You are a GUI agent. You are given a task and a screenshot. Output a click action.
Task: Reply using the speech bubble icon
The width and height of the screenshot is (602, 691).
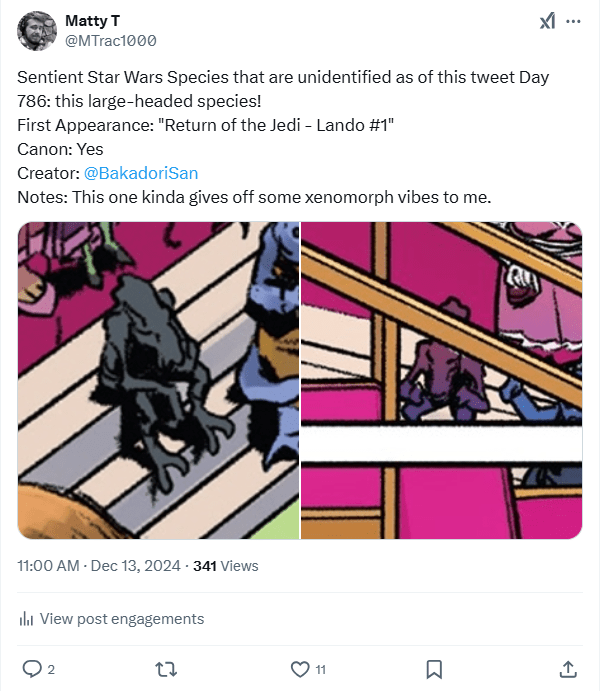pyautogui.click(x=31, y=668)
